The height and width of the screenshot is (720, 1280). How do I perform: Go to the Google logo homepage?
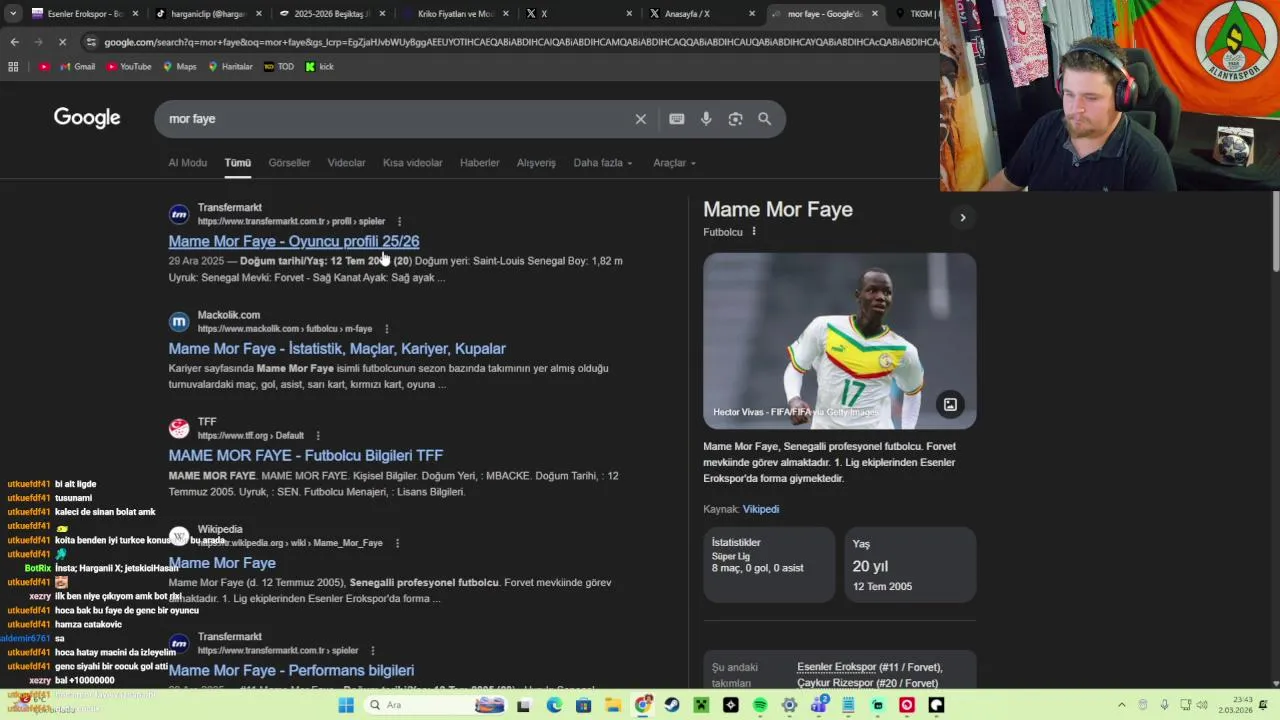[87, 118]
